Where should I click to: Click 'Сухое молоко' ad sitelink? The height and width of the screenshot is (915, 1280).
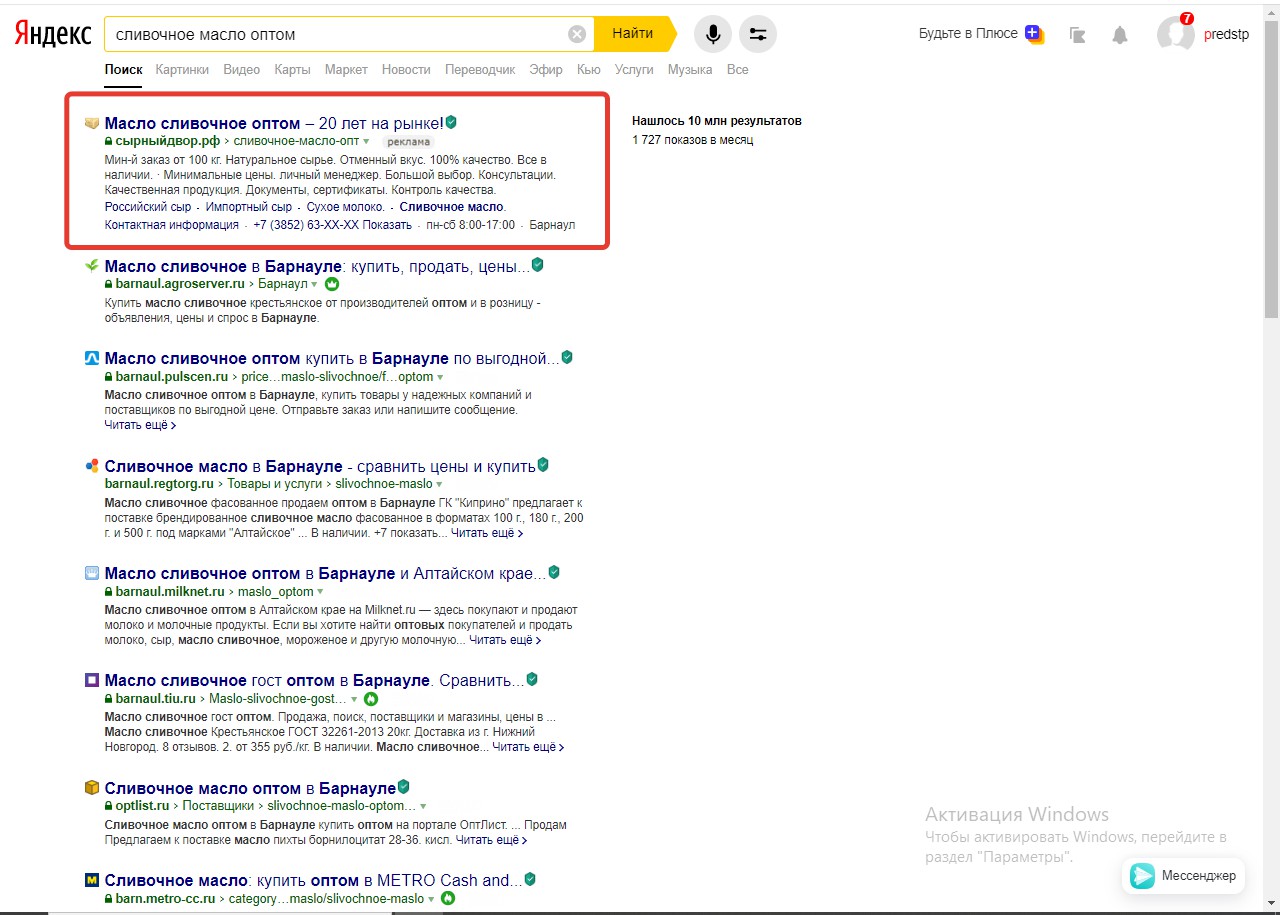tap(345, 207)
